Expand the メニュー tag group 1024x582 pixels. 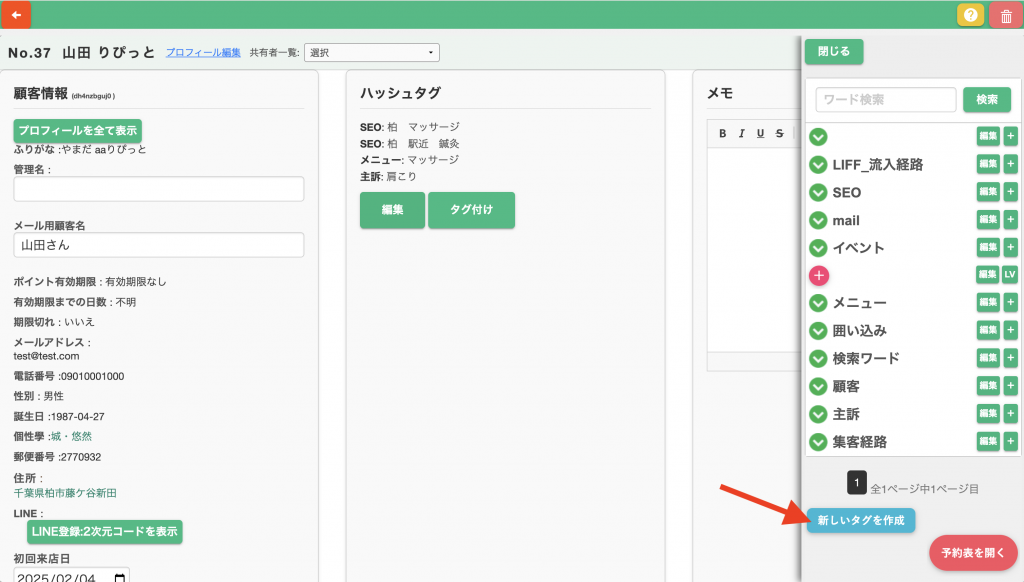818,303
